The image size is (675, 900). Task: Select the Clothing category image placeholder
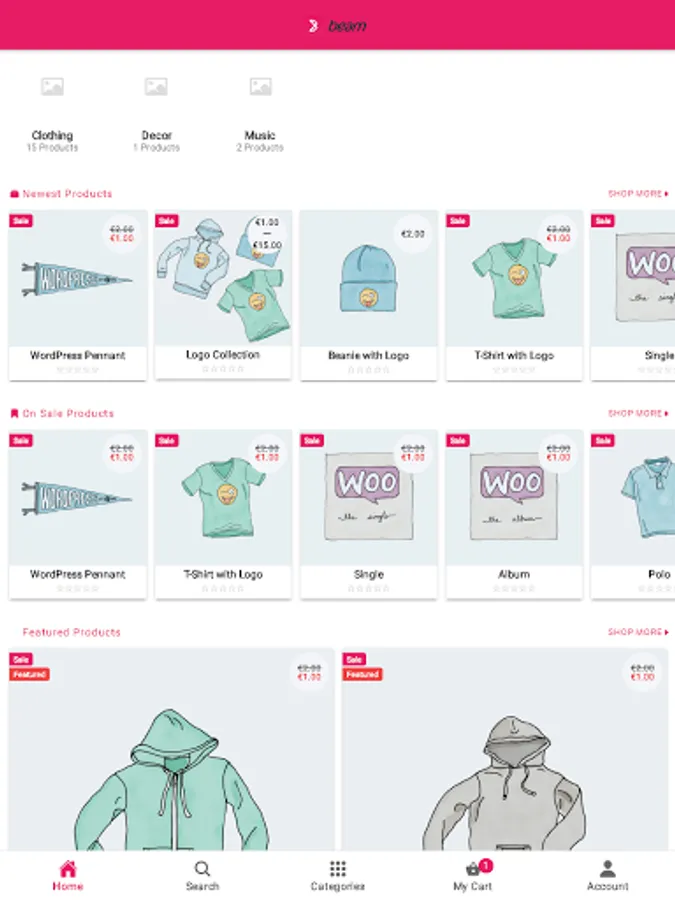pos(52,87)
